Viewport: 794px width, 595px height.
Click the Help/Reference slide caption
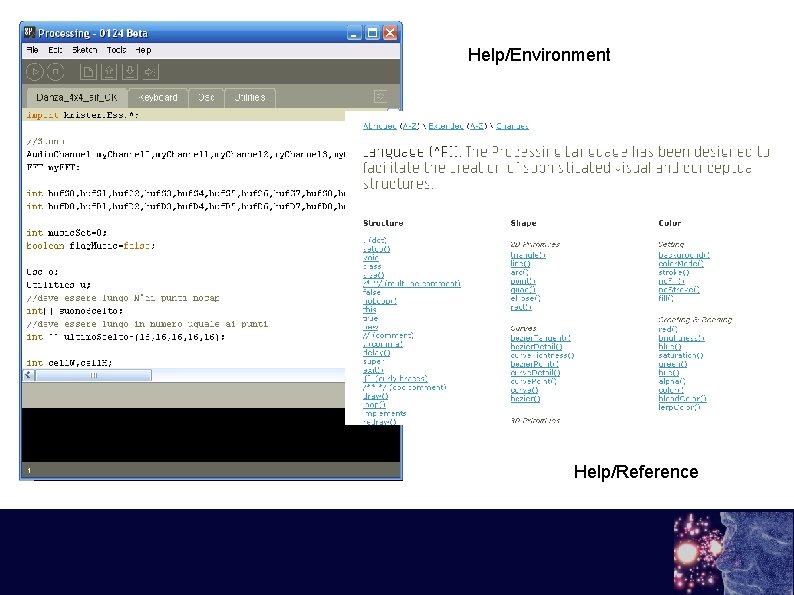[x=636, y=472]
